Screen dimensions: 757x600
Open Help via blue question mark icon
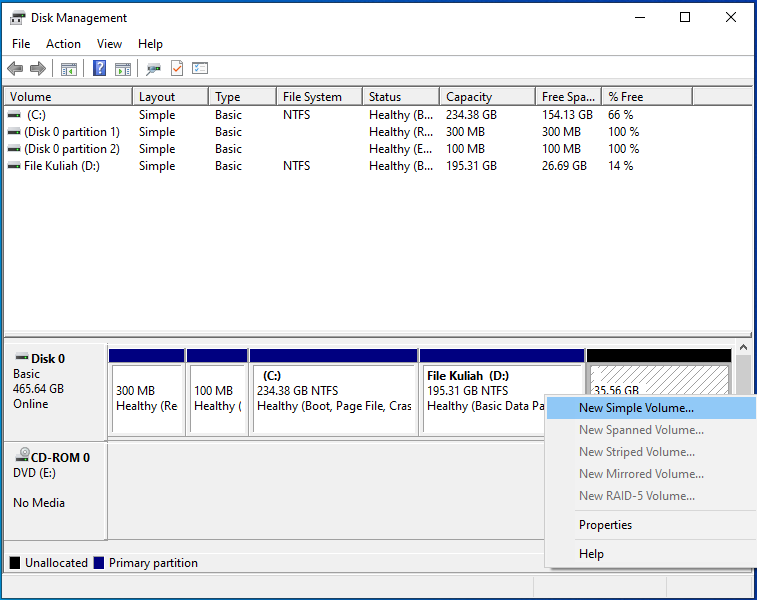[x=100, y=69]
